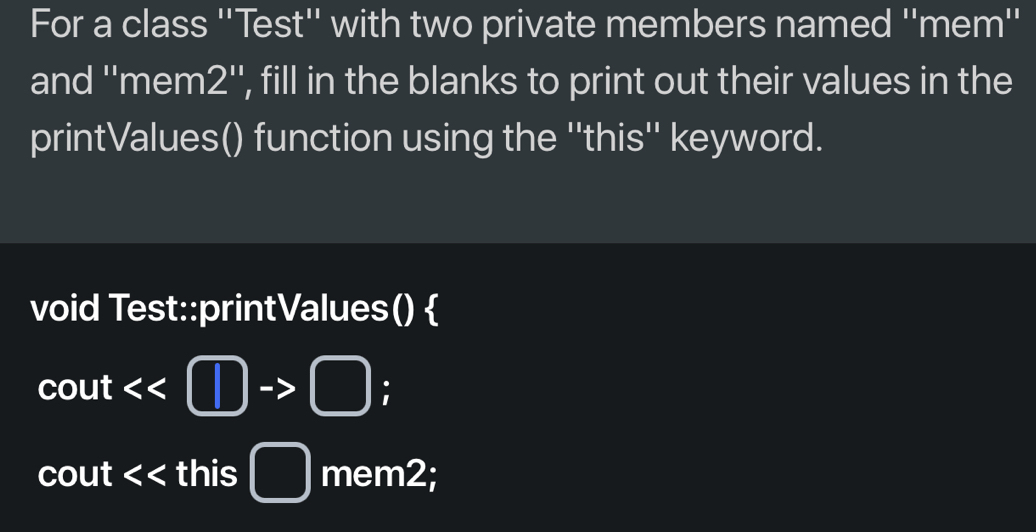Click the "mem2;" text in the code

pyautogui.click(x=379, y=474)
